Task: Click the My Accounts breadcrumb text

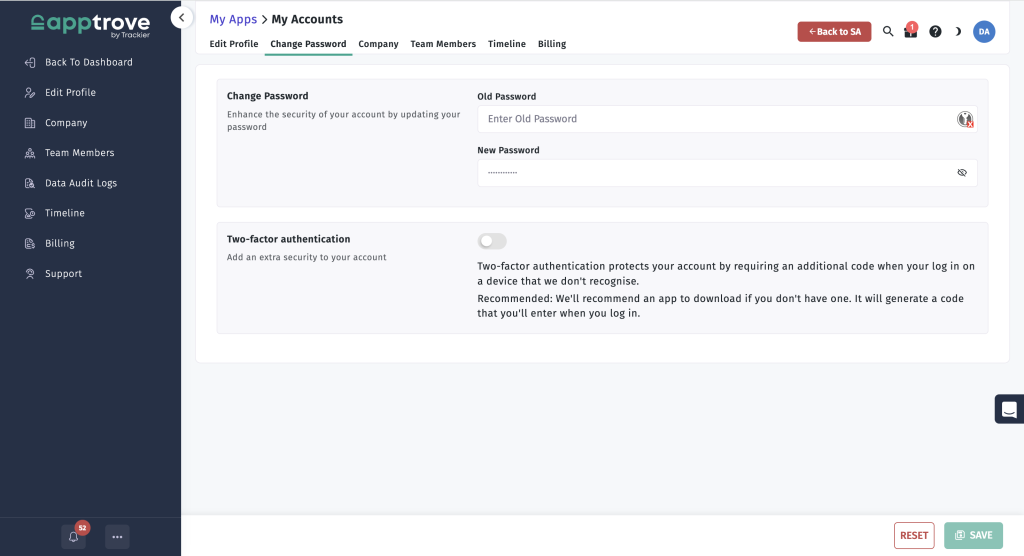Action: pos(307,19)
